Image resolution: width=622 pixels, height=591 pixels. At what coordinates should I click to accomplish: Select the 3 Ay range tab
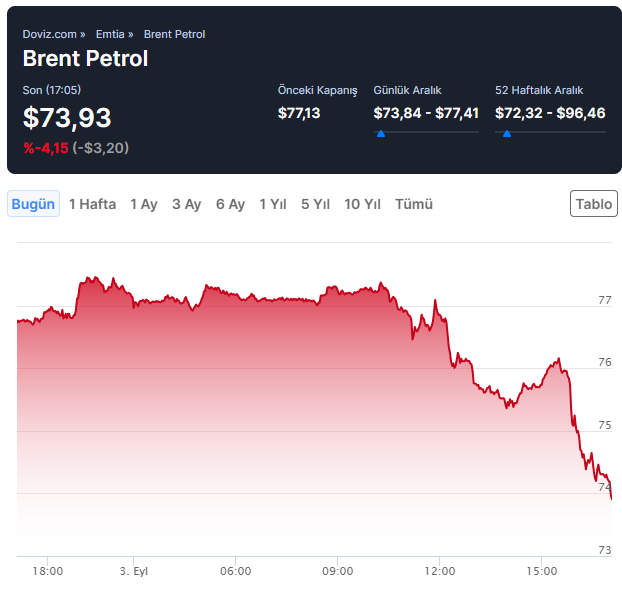[x=186, y=204]
